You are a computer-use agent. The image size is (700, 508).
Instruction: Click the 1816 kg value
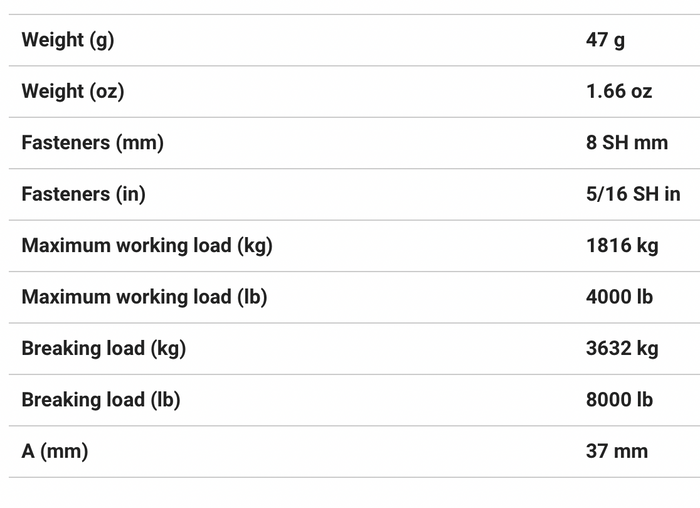(x=622, y=246)
